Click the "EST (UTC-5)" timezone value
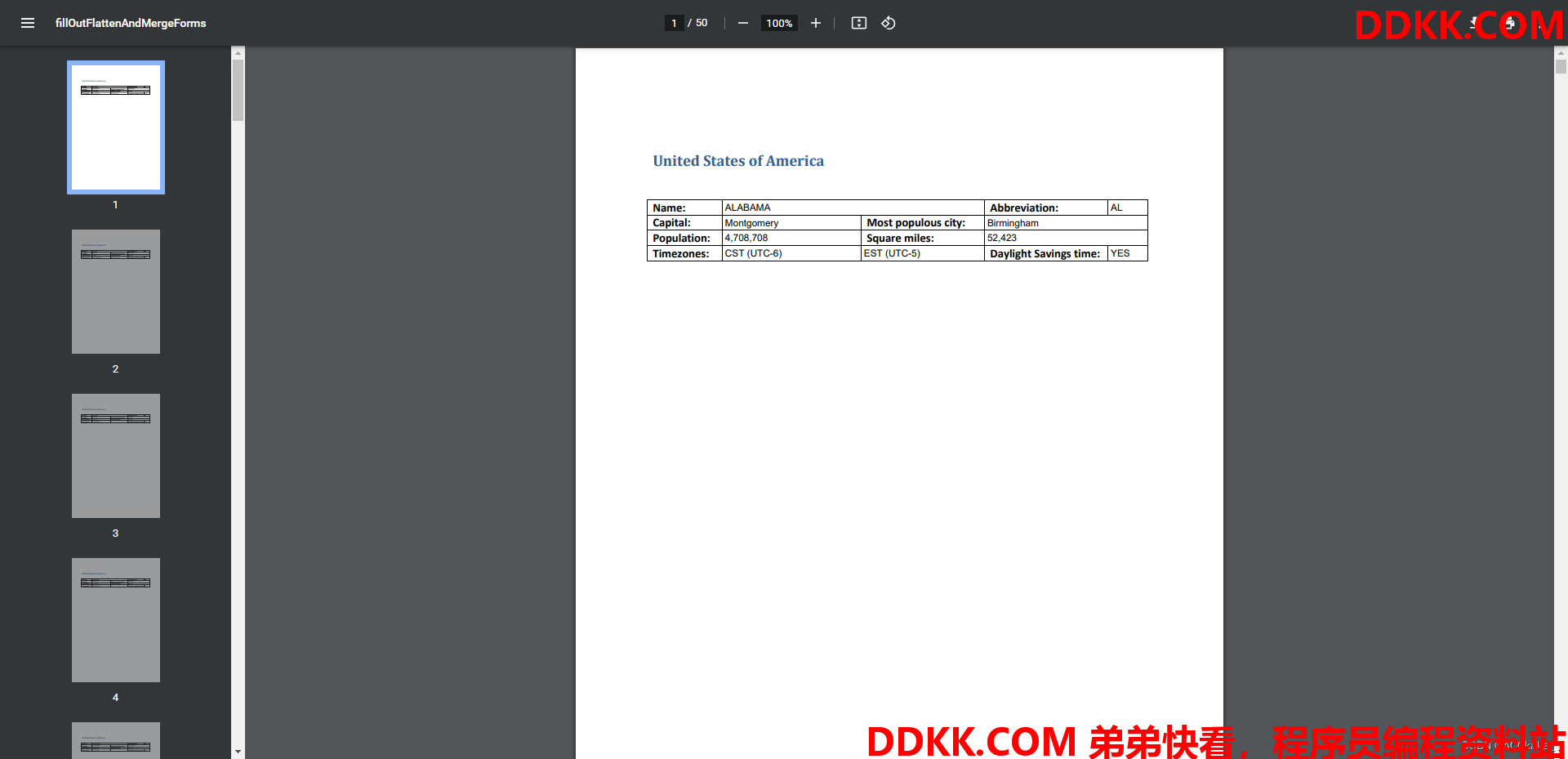Viewport: 1568px width, 759px height. (x=892, y=253)
